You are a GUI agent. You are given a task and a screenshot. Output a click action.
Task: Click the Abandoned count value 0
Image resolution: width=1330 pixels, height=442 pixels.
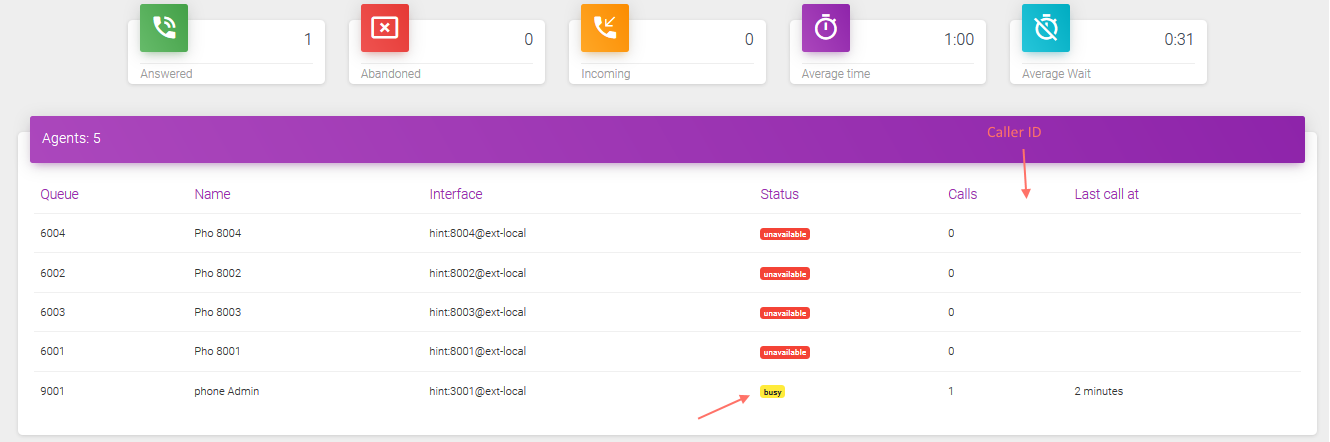click(x=528, y=40)
